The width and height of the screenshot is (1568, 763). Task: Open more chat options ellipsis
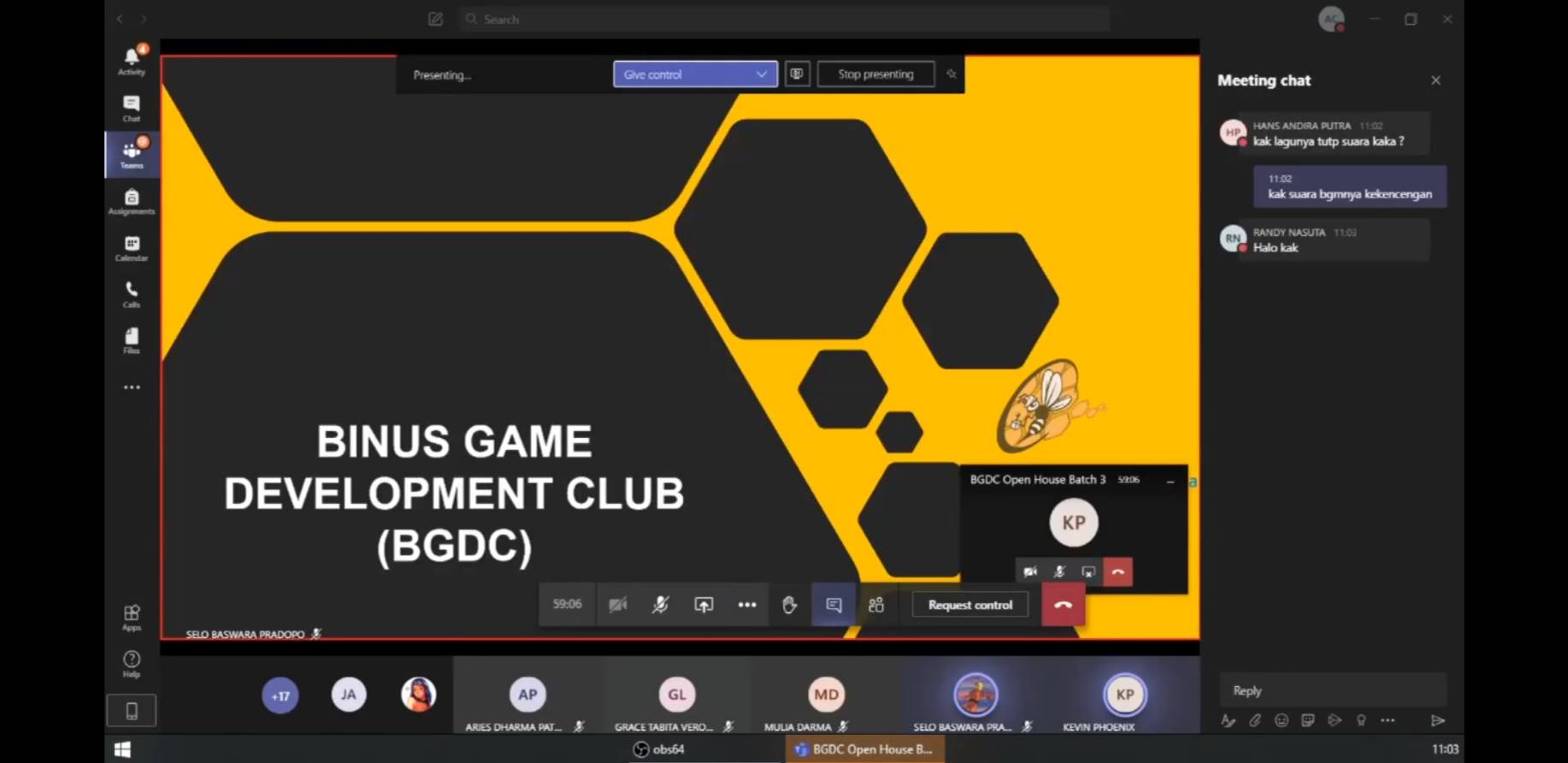point(1388,720)
